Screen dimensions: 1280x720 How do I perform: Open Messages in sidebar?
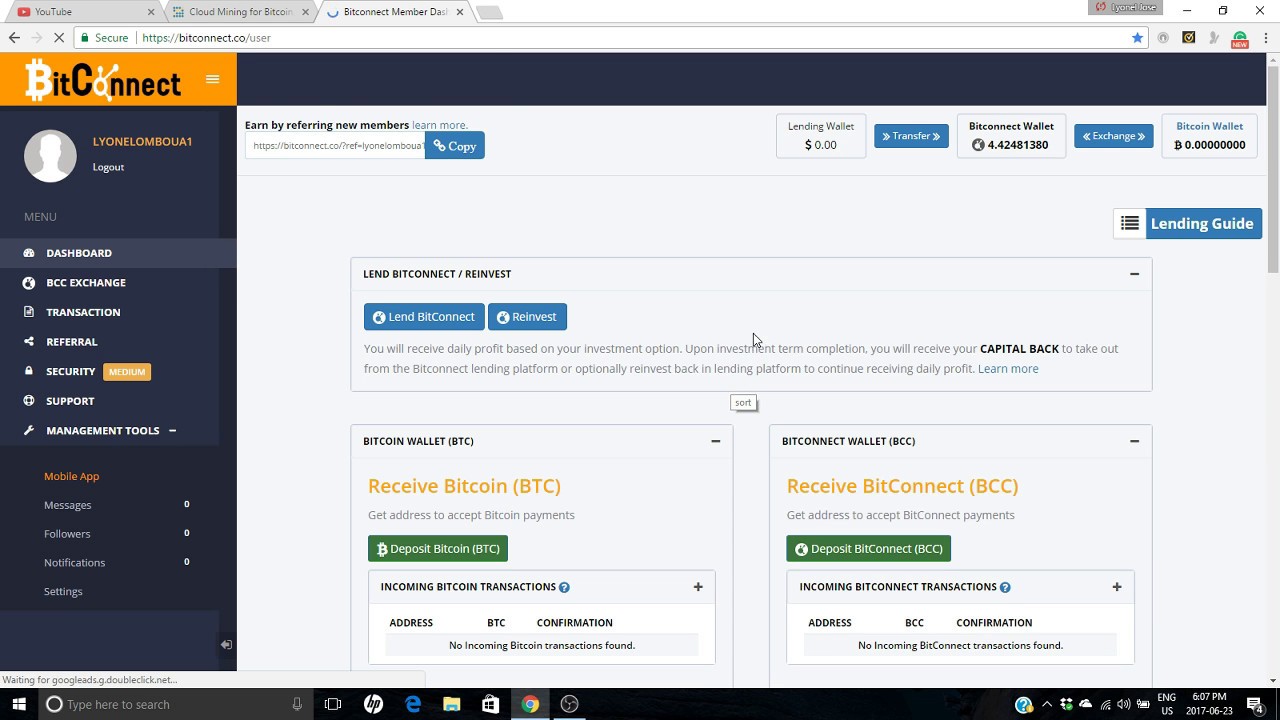pos(67,505)
